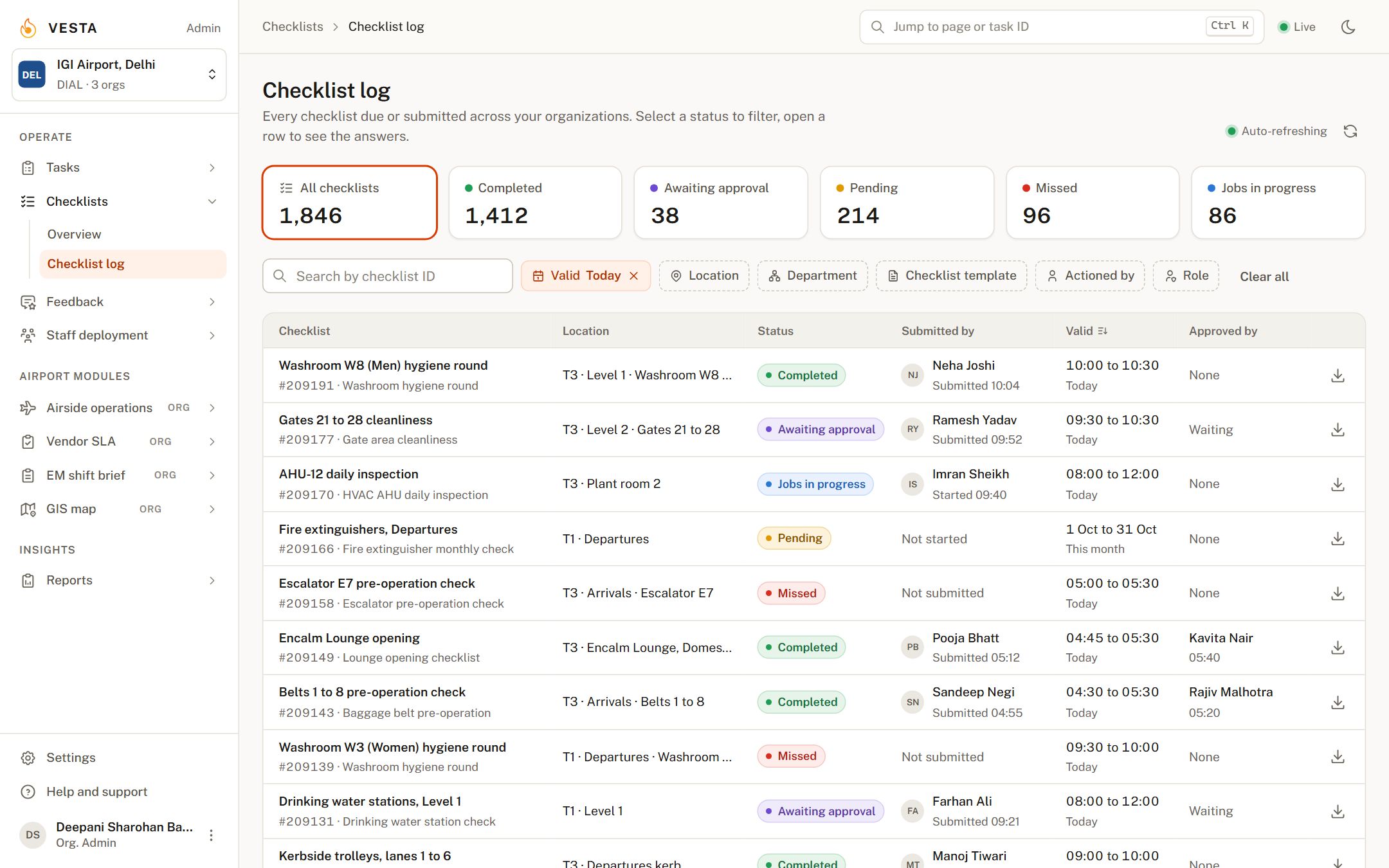This screenshot has width=1389, height=868.
Task: Expand the Feedback menu
Action: coord(119,302)
